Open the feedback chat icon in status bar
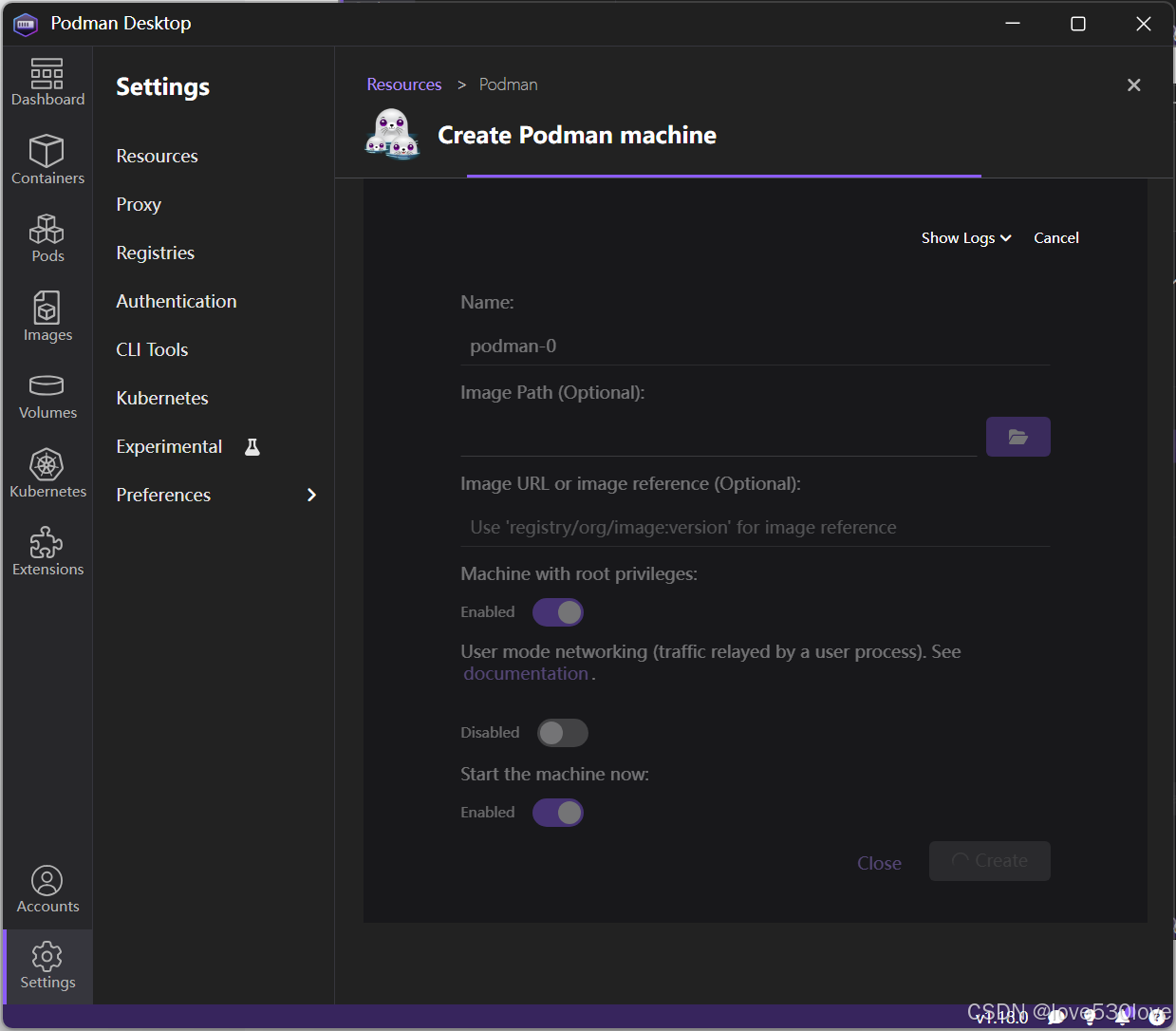 (1055, 1017)
